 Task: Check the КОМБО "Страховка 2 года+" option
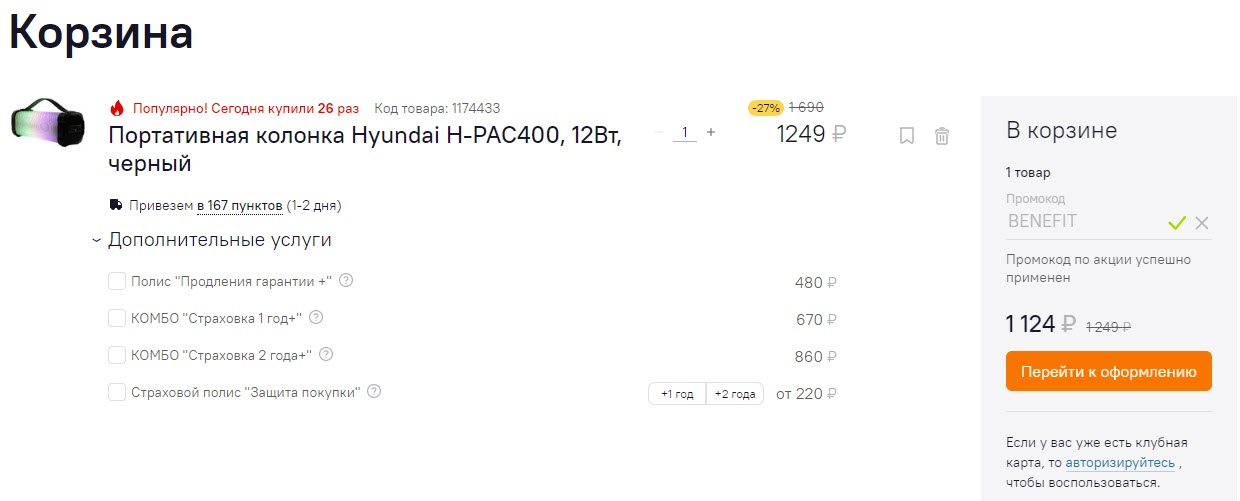pos(117,356)
